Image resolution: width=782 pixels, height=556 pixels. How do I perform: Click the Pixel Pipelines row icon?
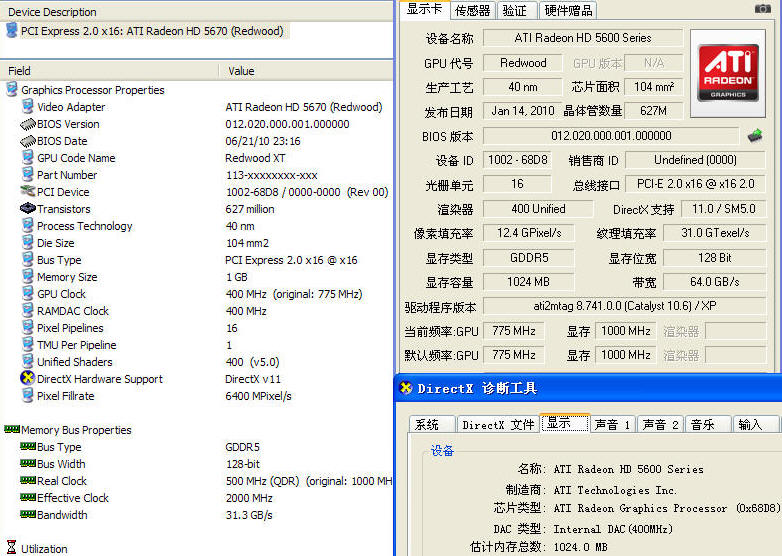[27, 327]
